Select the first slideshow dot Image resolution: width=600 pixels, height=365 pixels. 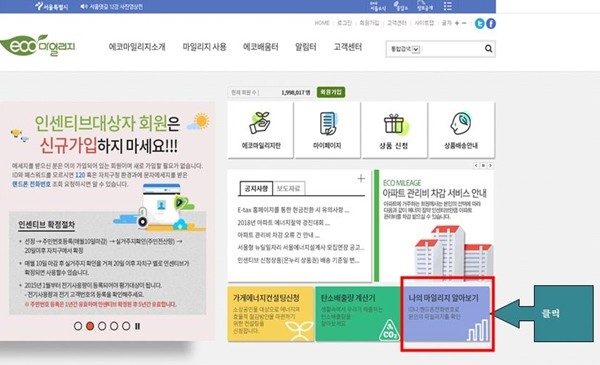(x=78, y=326)
